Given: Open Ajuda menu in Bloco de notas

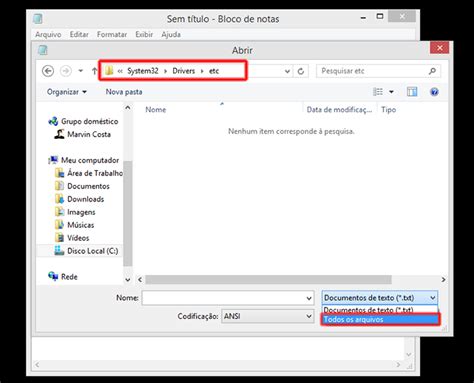Looking at the screenshot, I should pos(171,34).
